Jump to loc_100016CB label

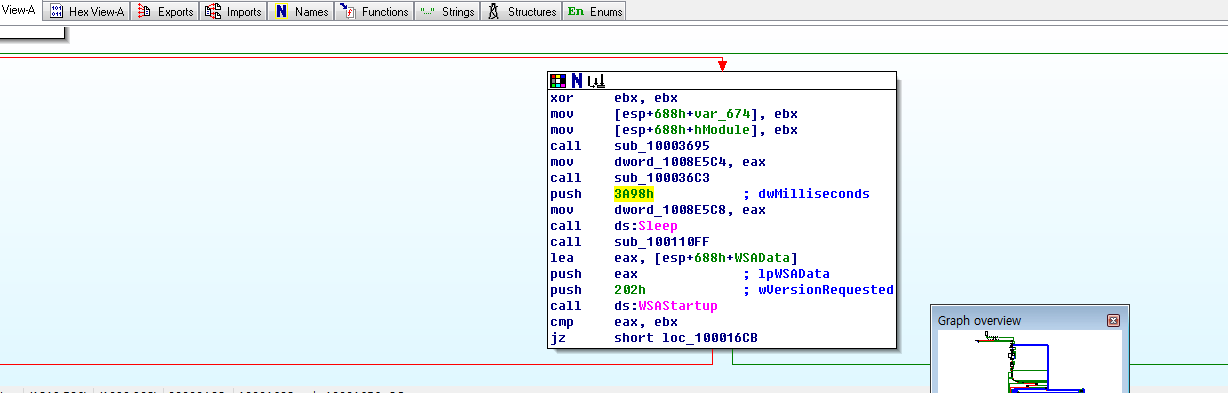[710, 338]
